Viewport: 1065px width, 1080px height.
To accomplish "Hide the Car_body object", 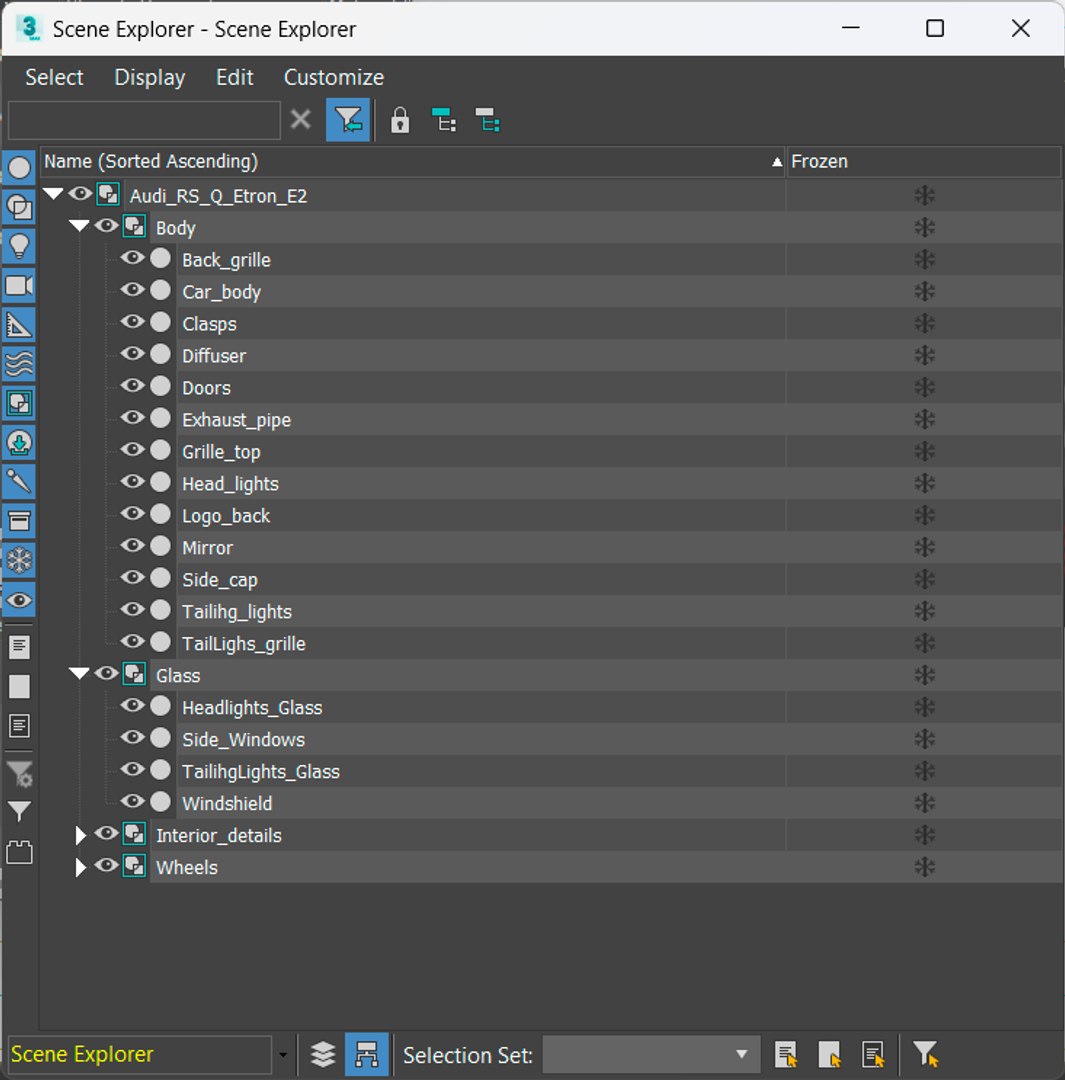I will point(132,290).
